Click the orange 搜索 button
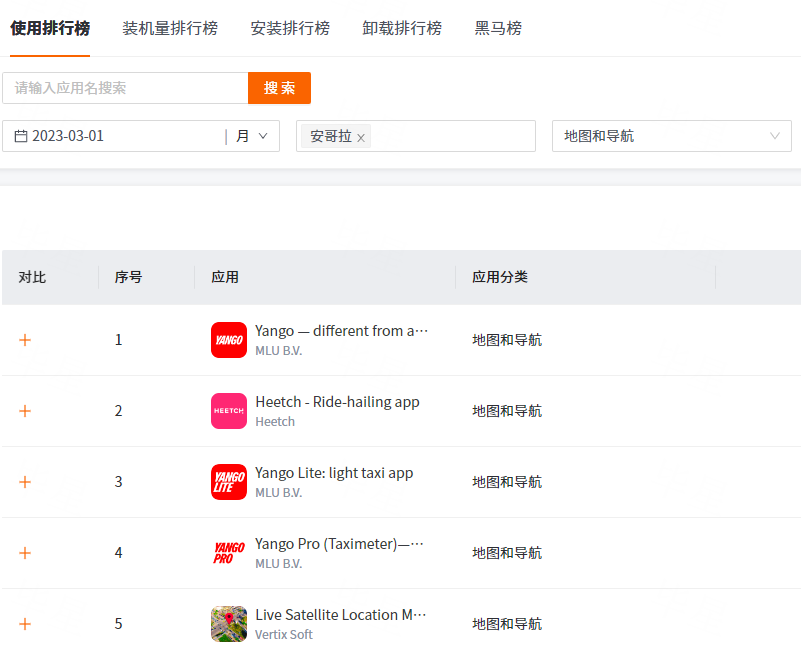The image size is (801, 656). click(x=279, y=88)
